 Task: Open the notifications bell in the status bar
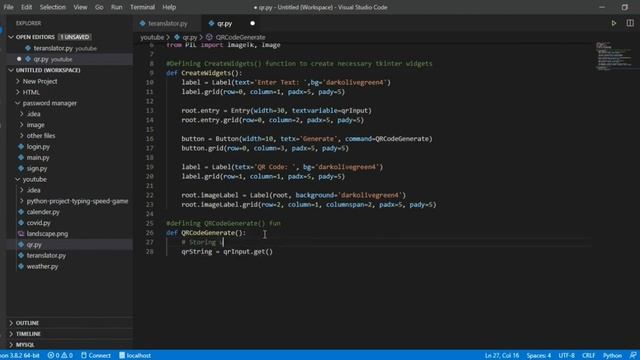(633, 356)
